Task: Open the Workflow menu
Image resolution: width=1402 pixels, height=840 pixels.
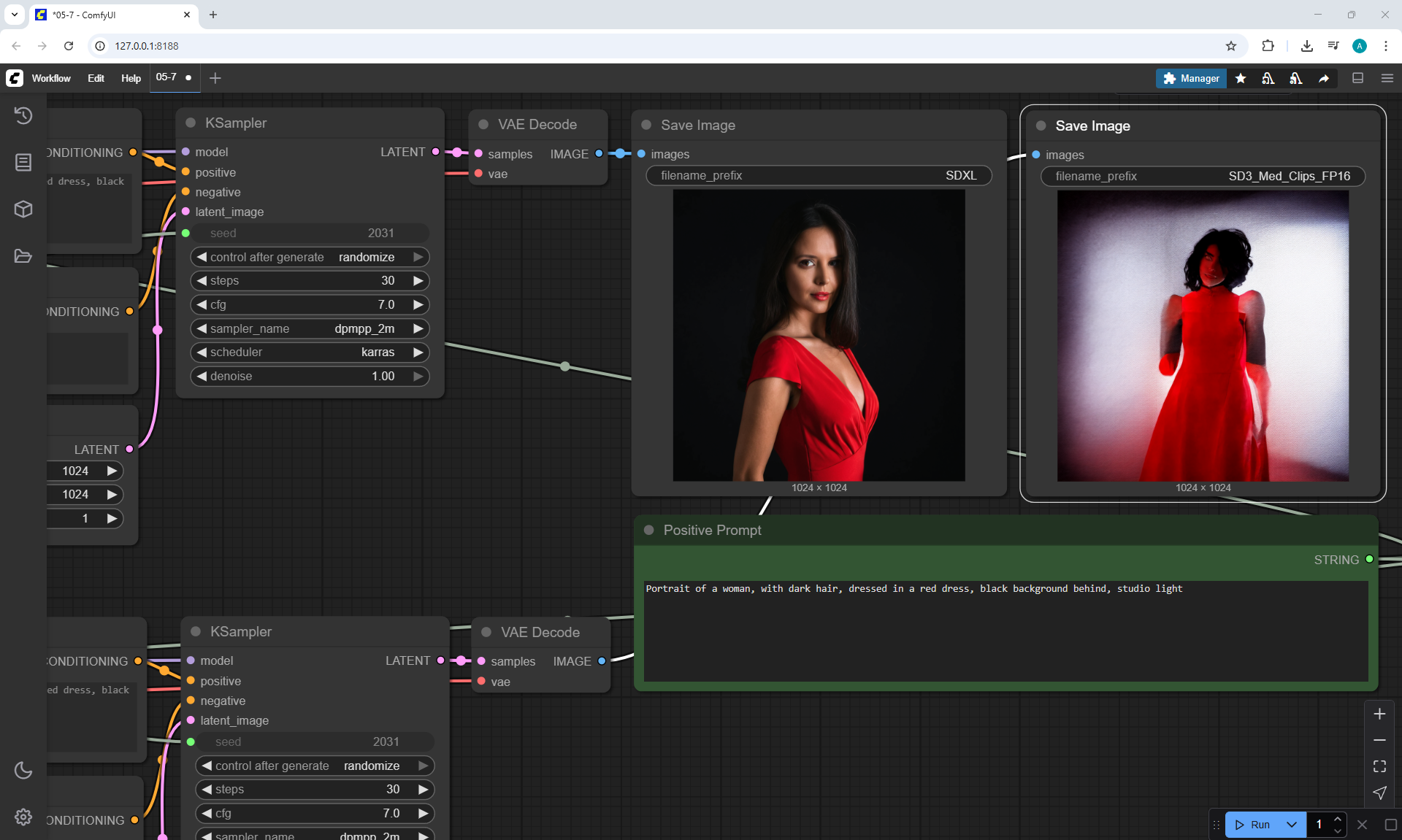Action: point(51,78)
